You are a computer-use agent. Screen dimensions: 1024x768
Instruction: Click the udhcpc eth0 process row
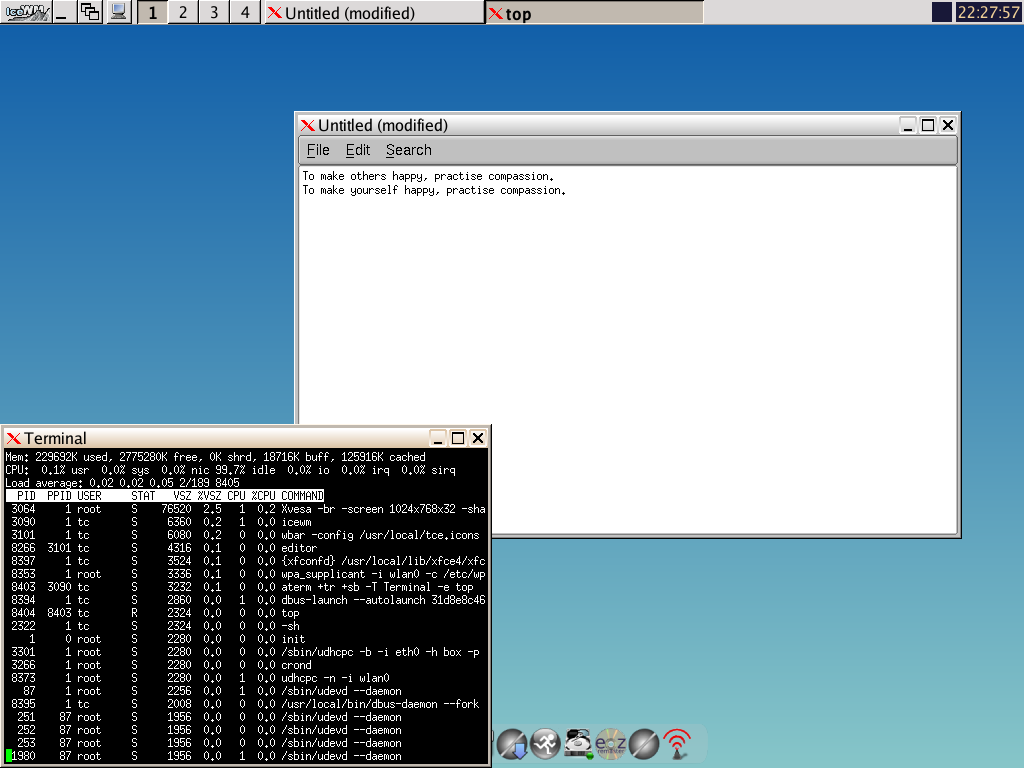(x=246, y=652)
